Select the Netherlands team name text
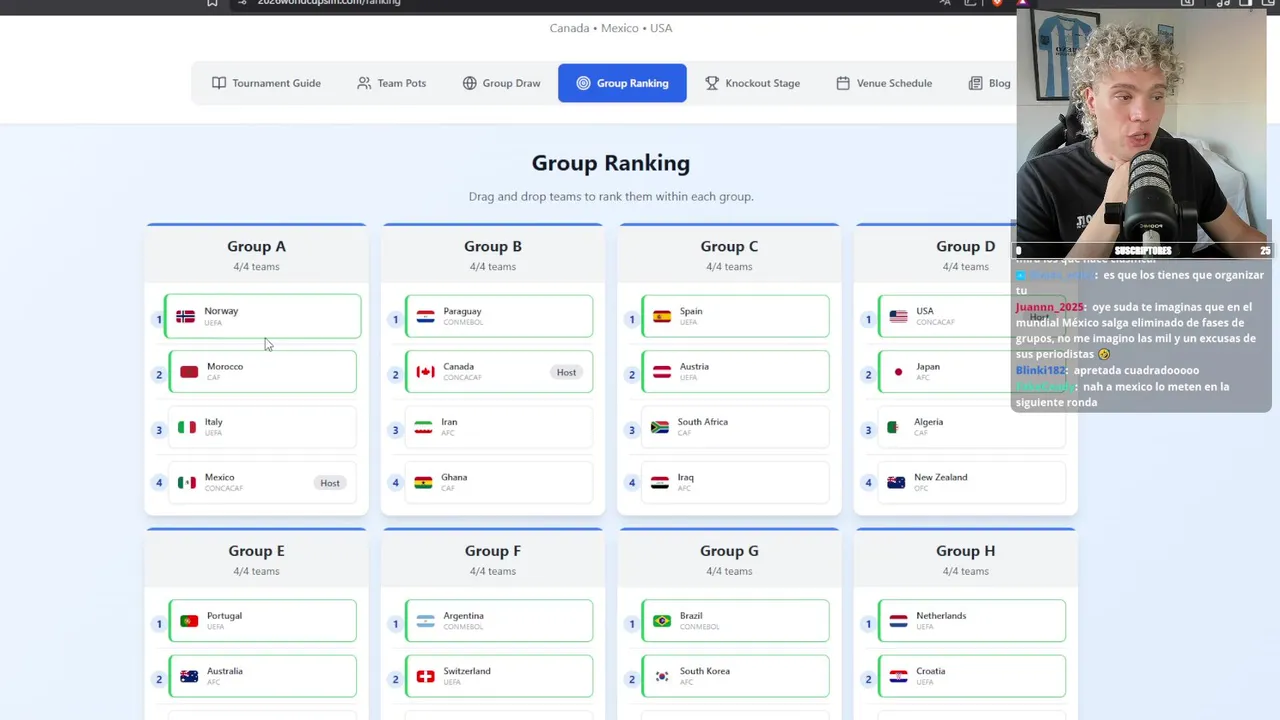 (941, 616)
